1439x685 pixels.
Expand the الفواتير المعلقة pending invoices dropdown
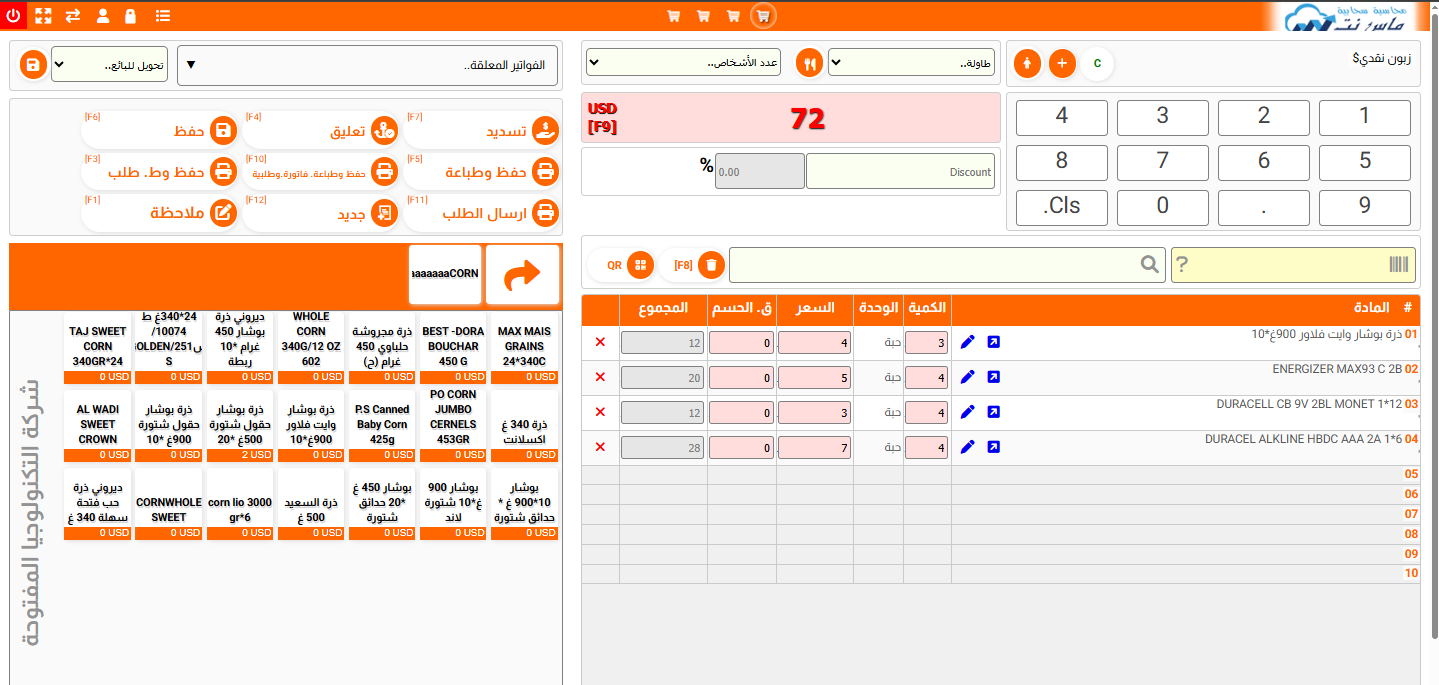click(x=368, y=65)
